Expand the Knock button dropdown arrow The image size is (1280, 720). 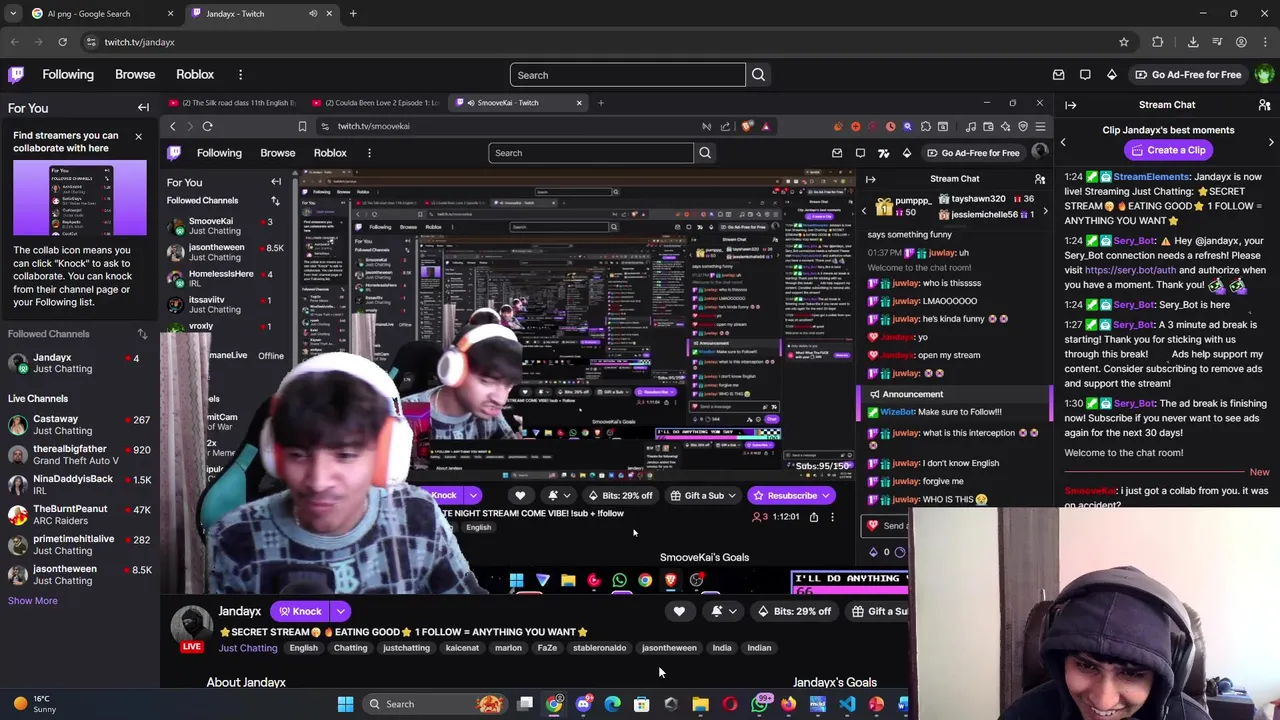click(340, 611)
